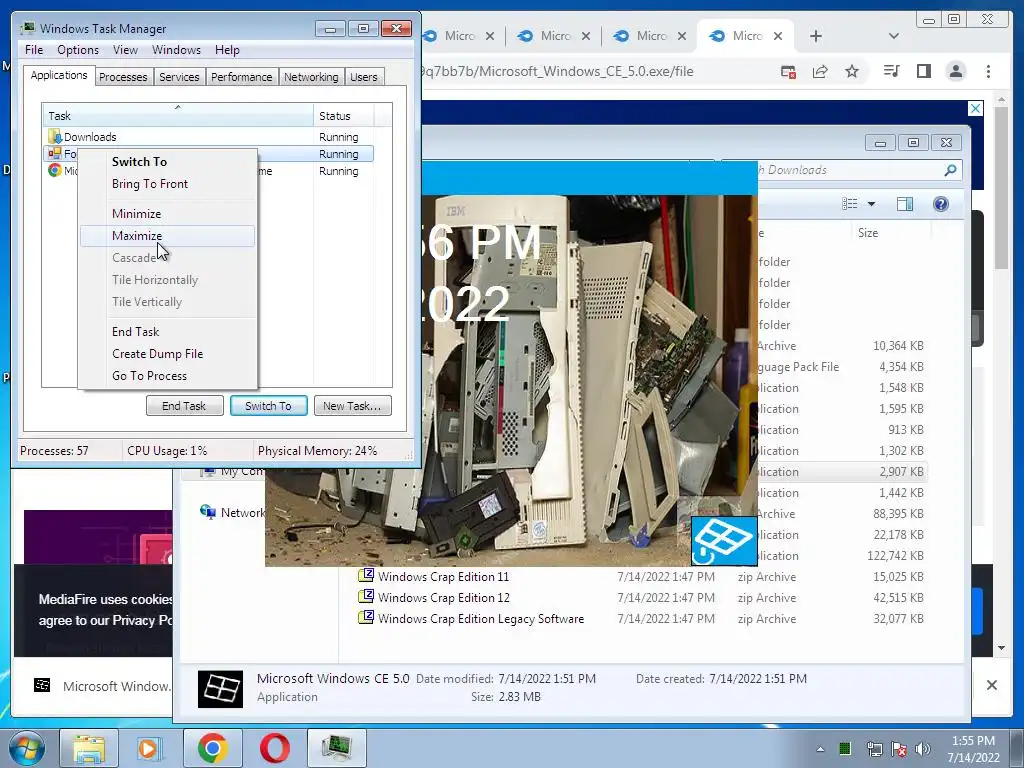1024x768 pixels.
Task: Click the volume speaker tray icon
Action: click(x=923, y=749)
